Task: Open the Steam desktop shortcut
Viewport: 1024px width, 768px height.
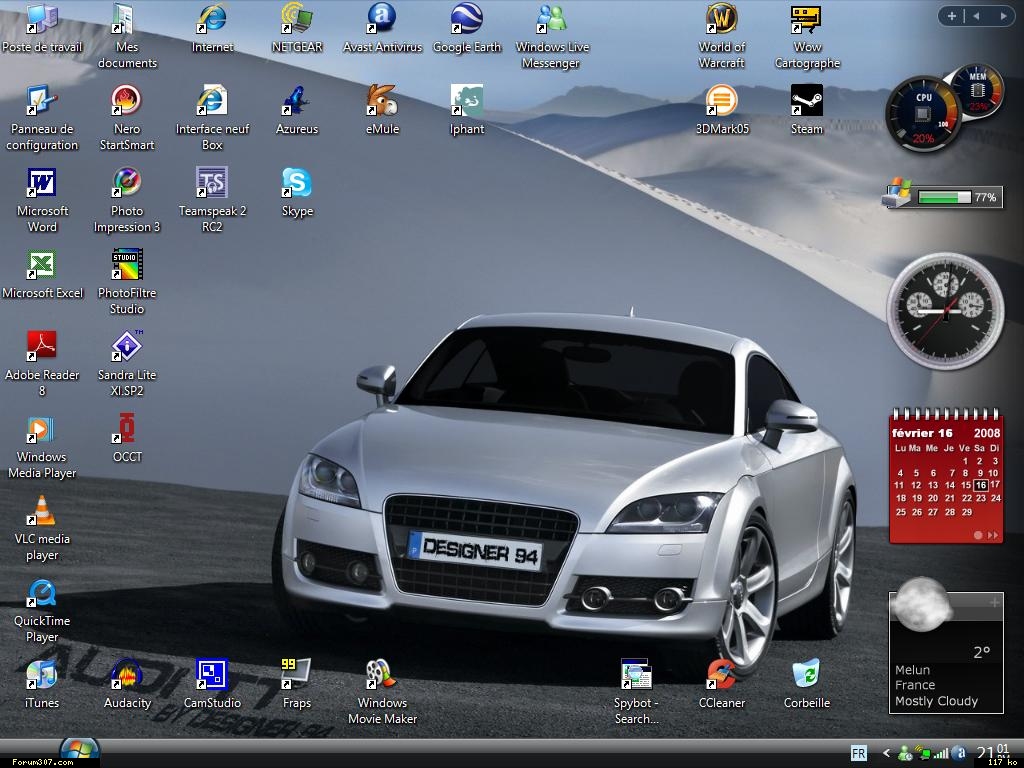Action: (x=807, y=101)
